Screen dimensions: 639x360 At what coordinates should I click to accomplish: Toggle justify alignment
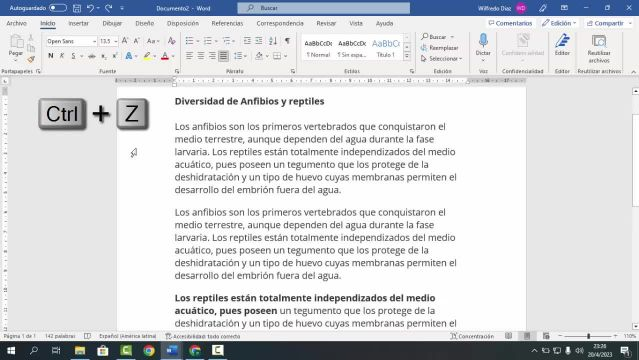pyautogui.click(x=223, y=56)
